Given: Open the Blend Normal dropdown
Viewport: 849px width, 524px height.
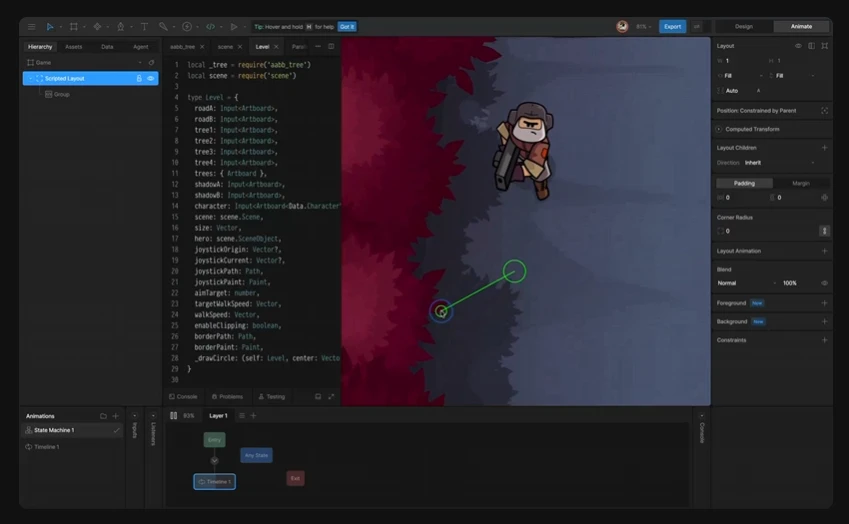Looking at the screenshot, I should coord(747,283).
